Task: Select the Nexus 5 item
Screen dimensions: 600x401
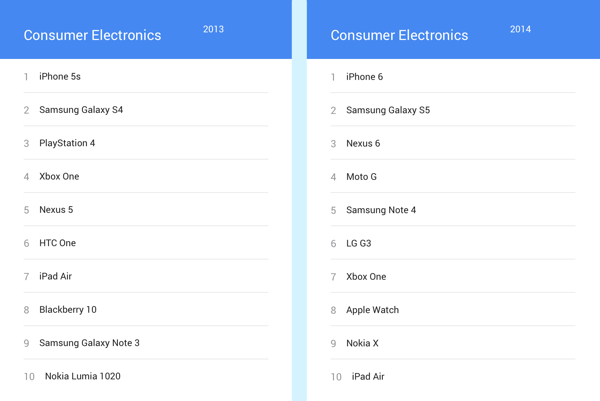Action: pyautogui.click(x=56, y=210)
